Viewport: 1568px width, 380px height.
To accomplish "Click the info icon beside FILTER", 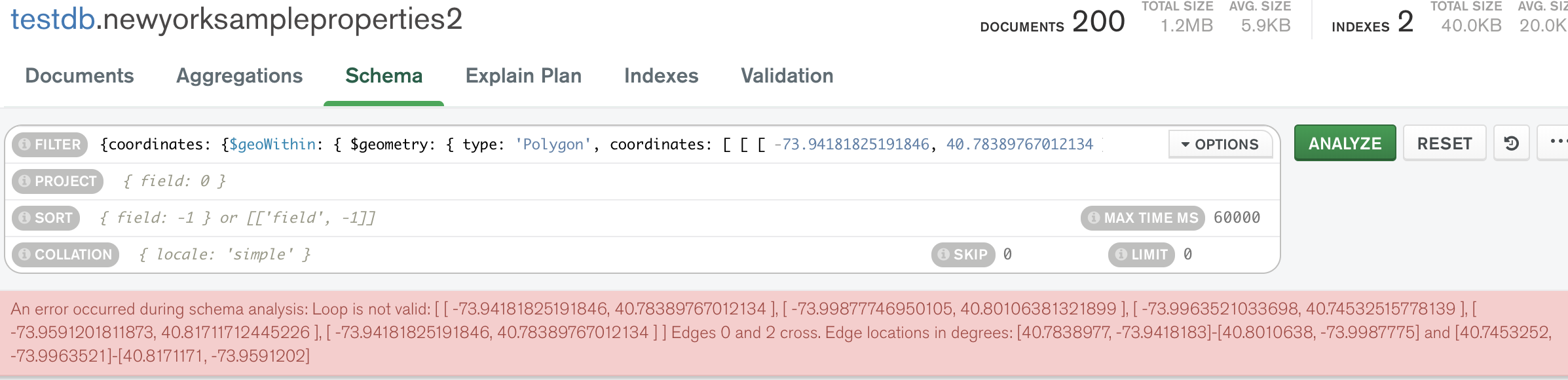I will click(x=25, y=144).
